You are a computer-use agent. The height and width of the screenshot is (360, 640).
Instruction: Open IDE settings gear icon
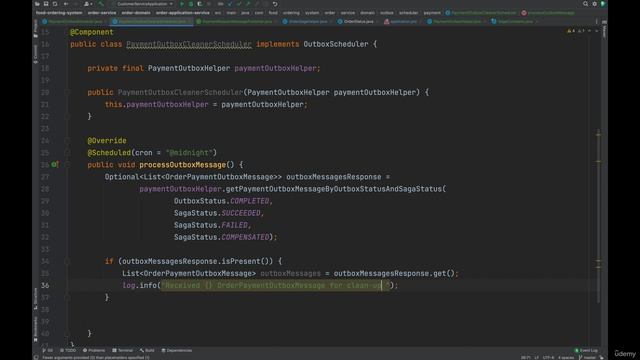pyautogui.click(x=594, y=4)
